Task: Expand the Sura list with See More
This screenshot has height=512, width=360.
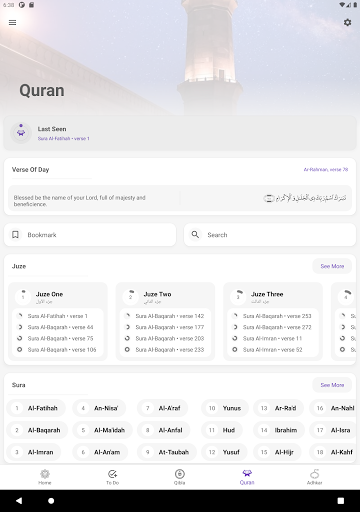Action: [332, 385]
